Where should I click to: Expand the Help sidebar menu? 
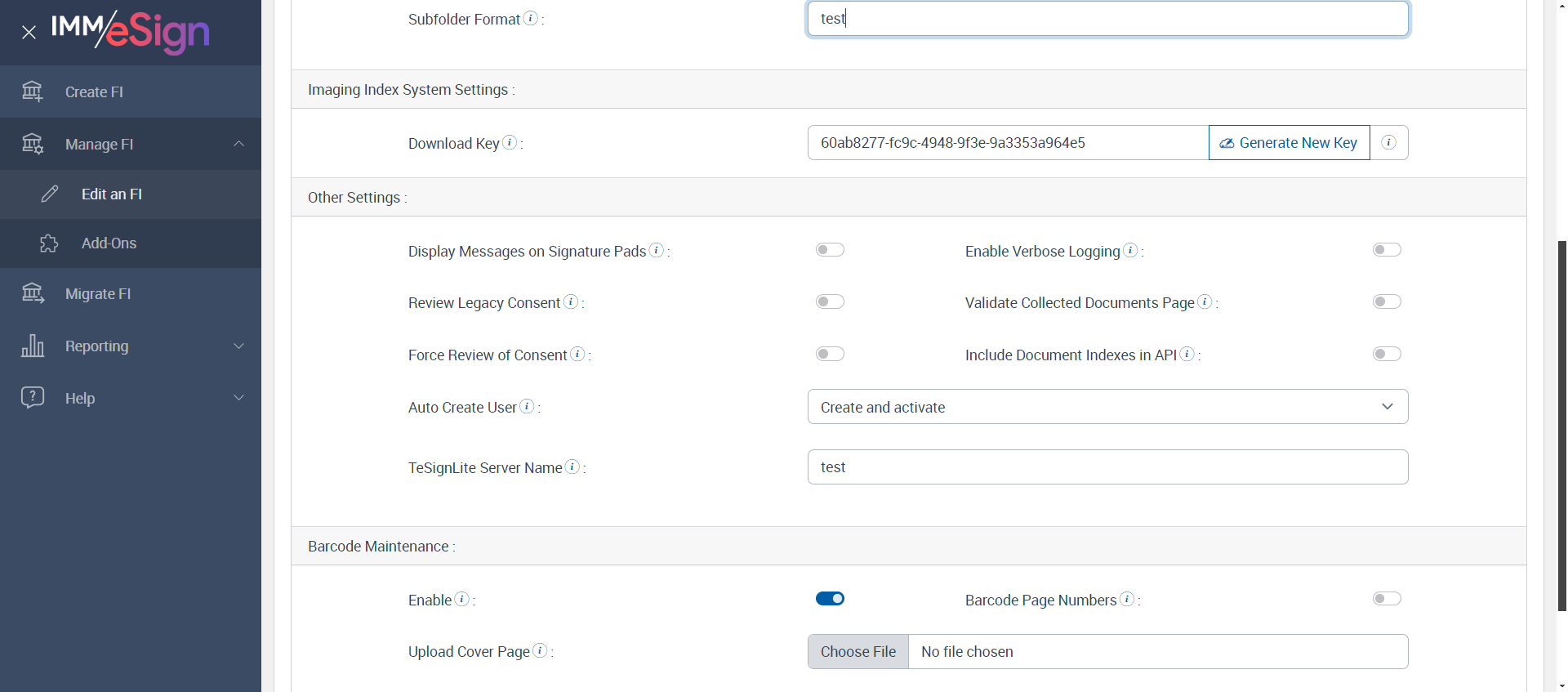(x=131, y=399)
